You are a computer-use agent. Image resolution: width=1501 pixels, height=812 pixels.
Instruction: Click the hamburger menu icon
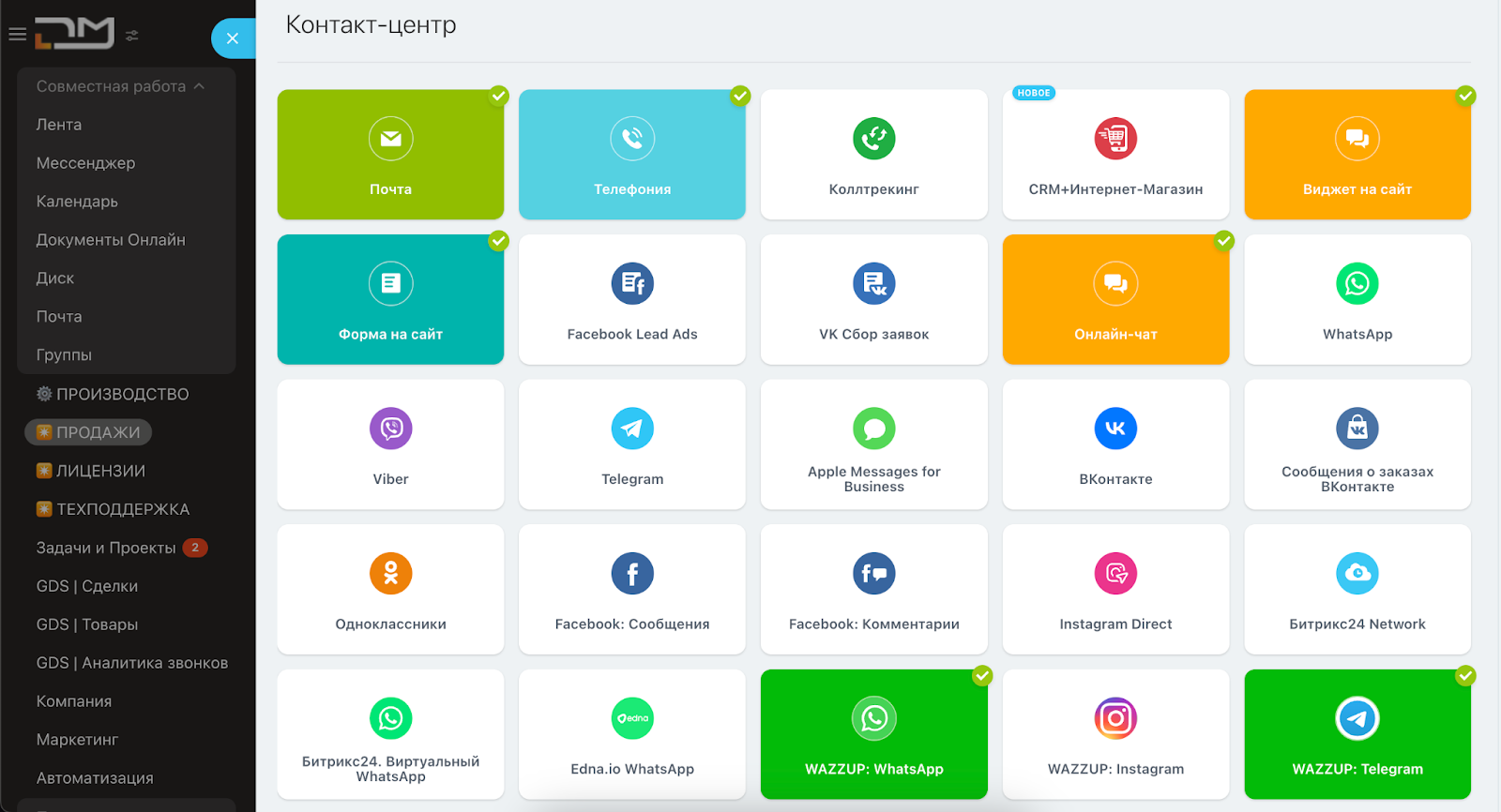(x=17, y=35)
